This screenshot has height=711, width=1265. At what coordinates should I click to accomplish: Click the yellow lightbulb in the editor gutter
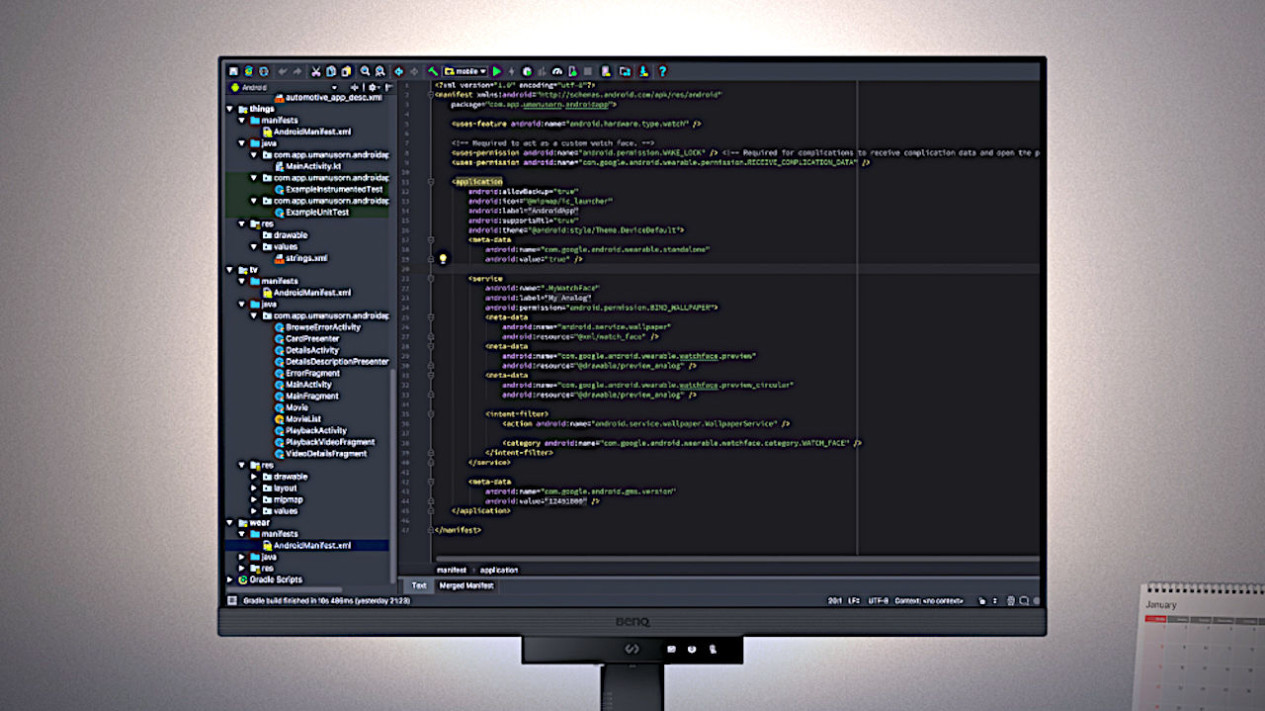[443, 258]
